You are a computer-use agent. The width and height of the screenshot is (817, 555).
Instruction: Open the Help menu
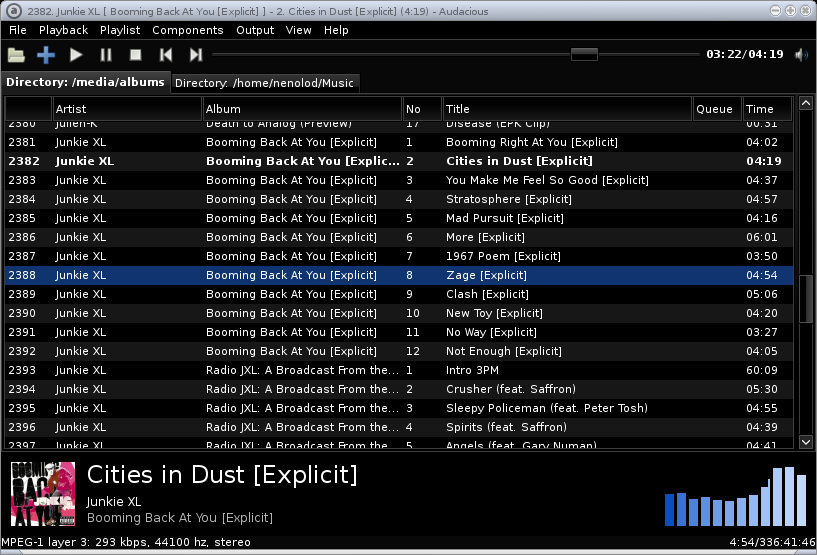pos(336,30)
